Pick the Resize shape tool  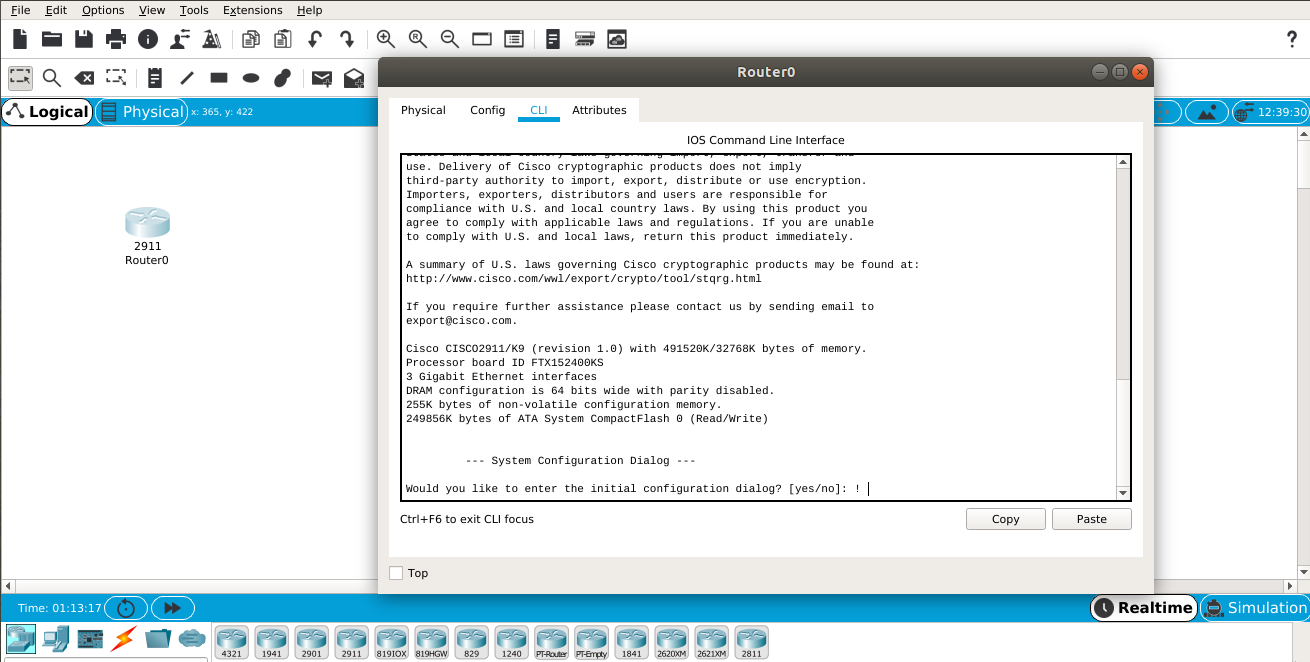[x=116, y=77]
